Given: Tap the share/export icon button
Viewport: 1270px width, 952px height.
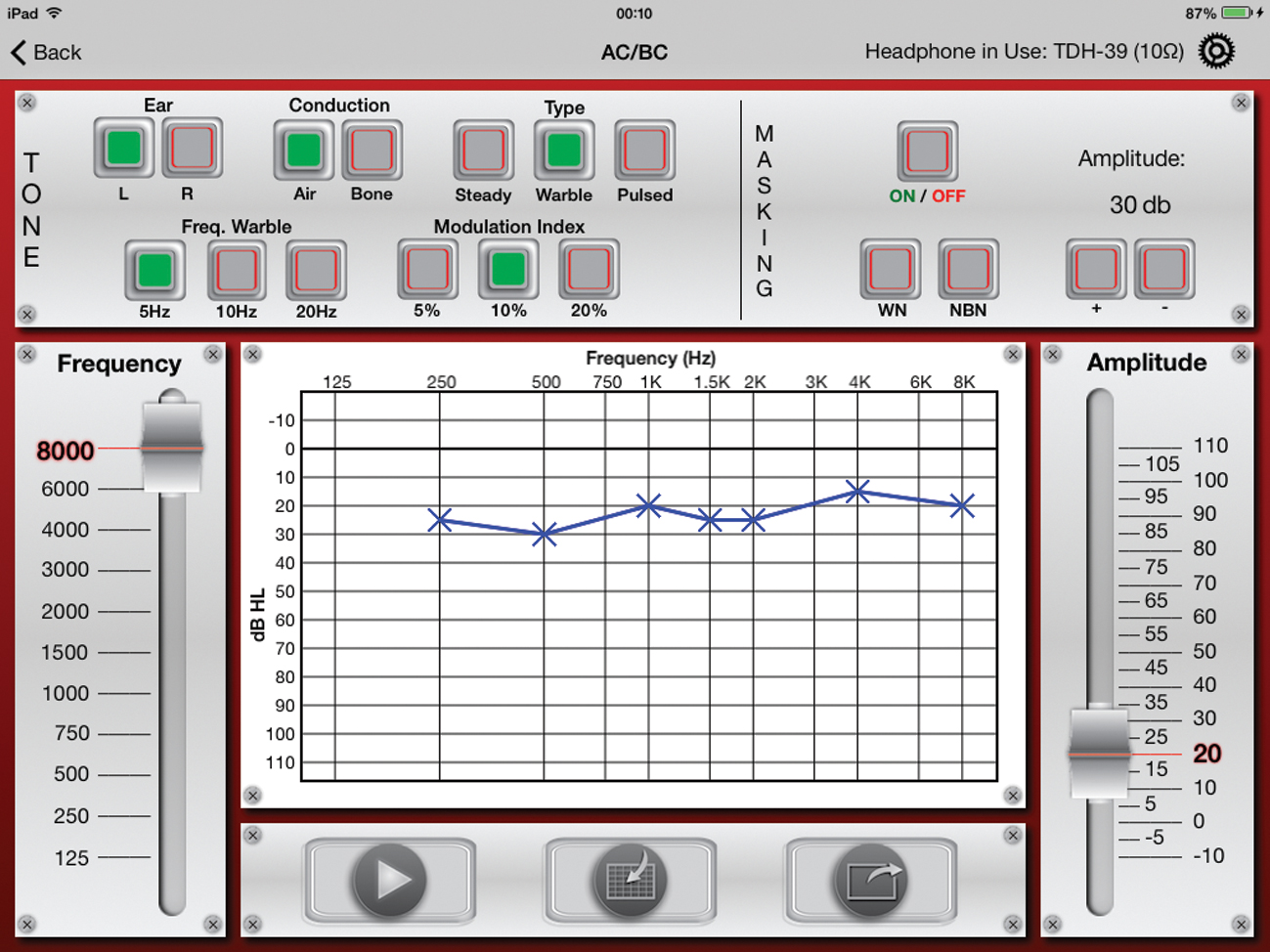Looking at the screenshot, I should (x=870, y=880).
